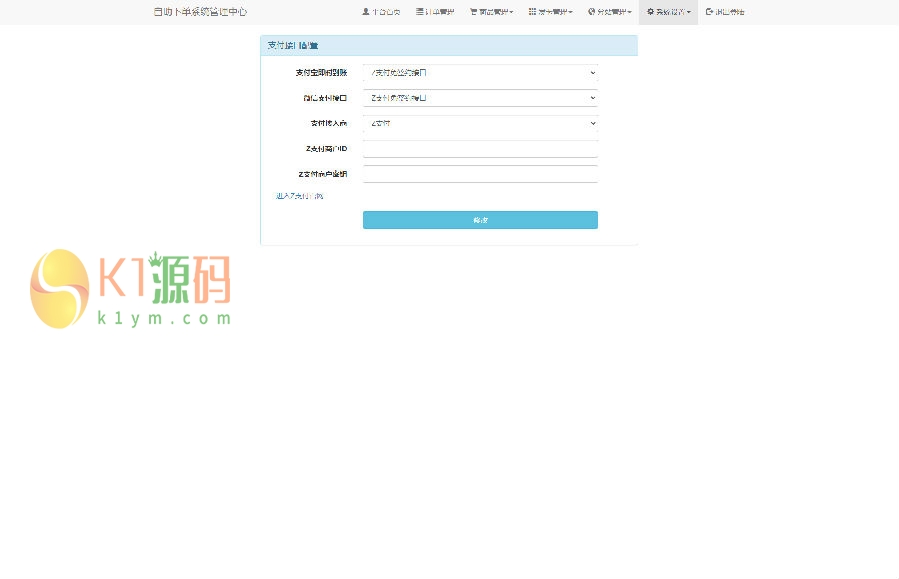Follow the 进入Z支付官网 link
Viewport: 899px width, 579px height.
[x=299, y=196]
